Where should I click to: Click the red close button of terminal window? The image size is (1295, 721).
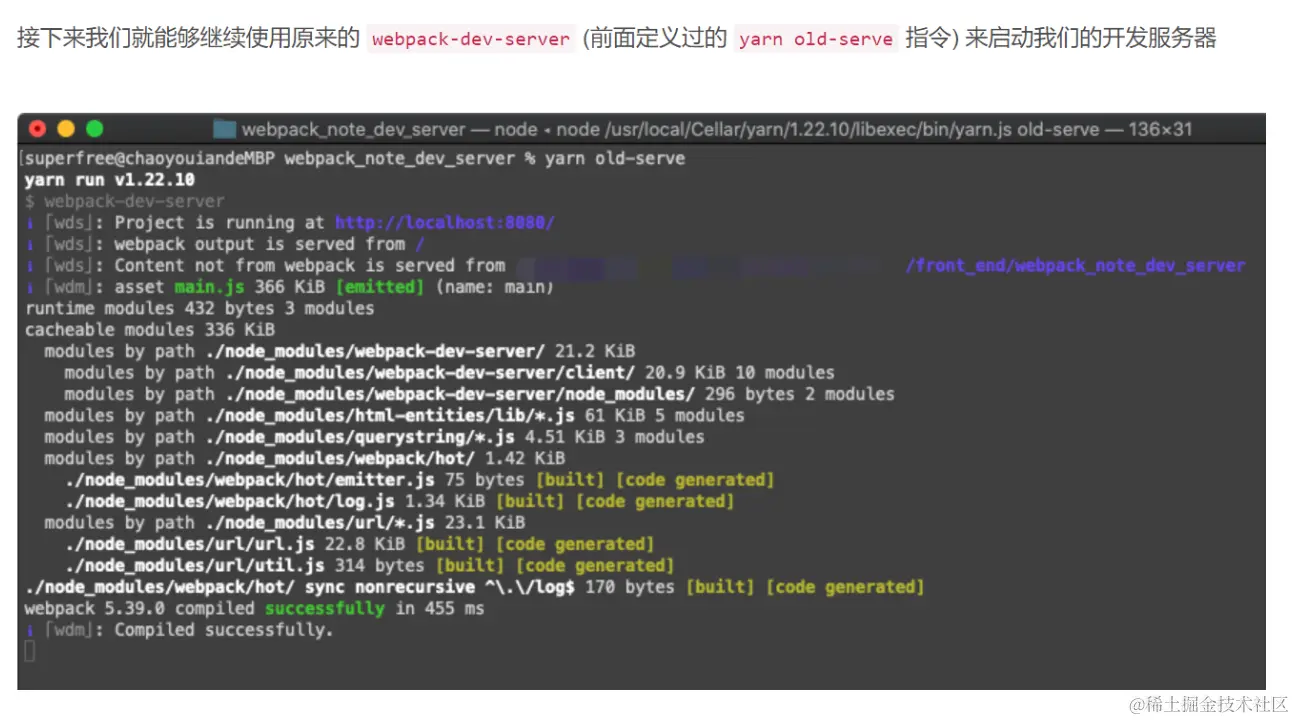click(38, 129)
